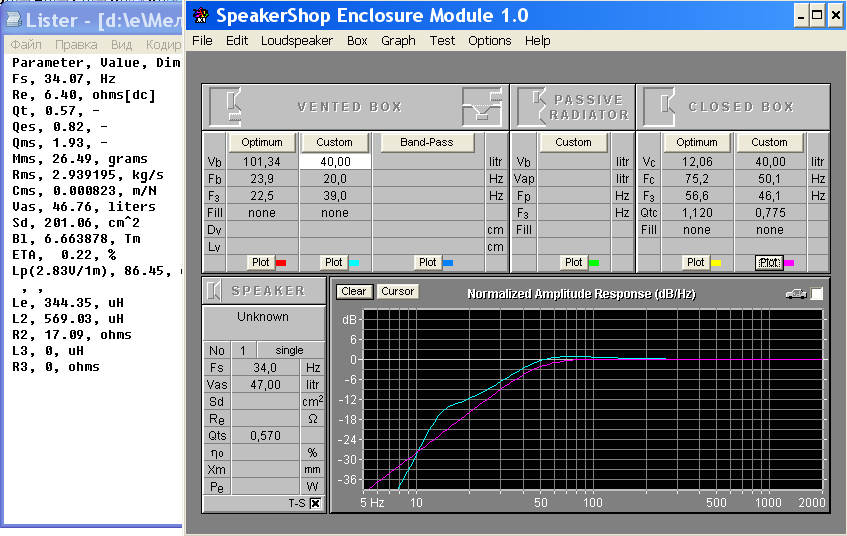Open Вид menu in Lister window
The image size is (847, 536).
point(122,44)
